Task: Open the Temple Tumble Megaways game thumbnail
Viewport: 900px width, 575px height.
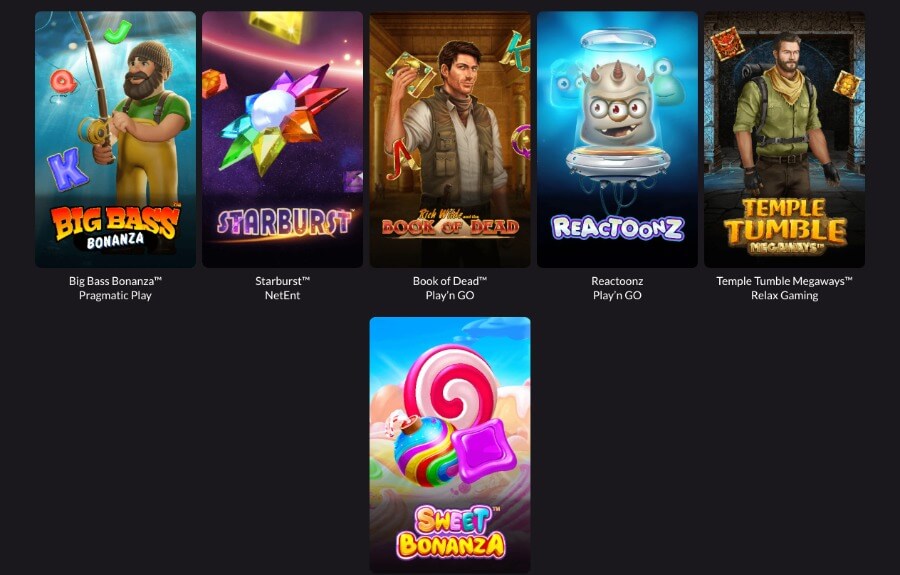Action: (785, 139)
